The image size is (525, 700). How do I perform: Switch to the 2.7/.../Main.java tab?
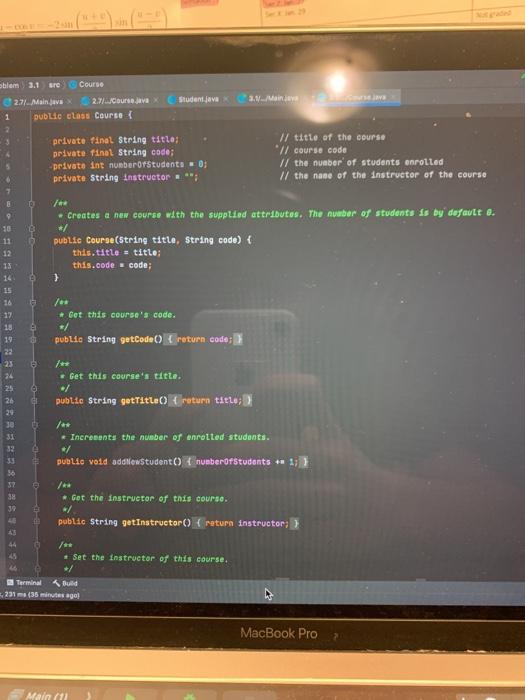click(x=37, y=102)
